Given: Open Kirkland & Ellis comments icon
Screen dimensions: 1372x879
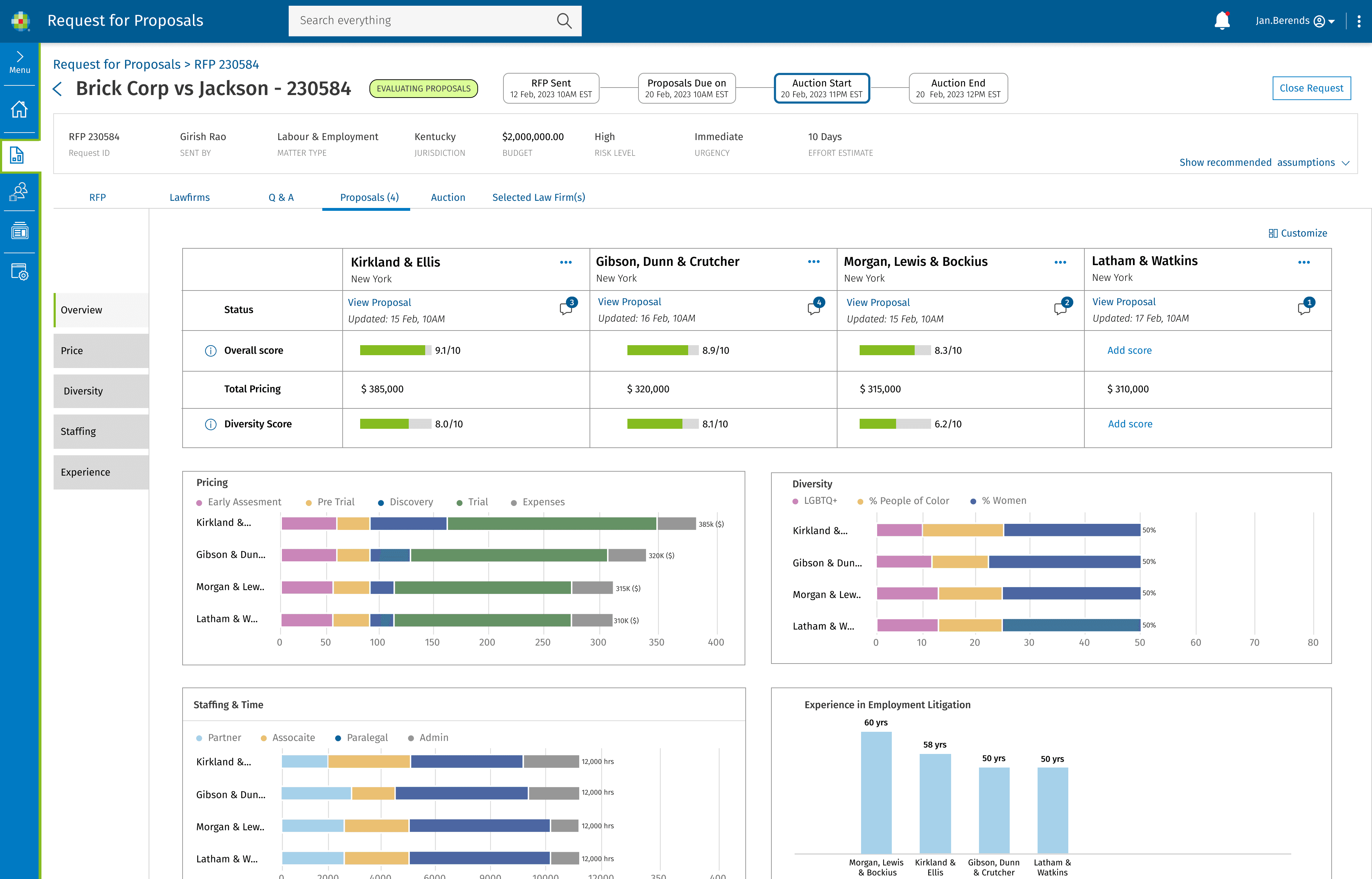Looking at the screenshot, I should (566, 309).
